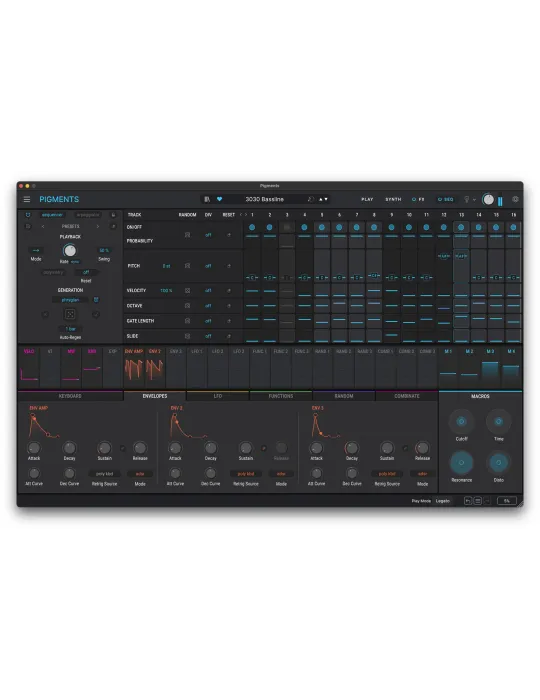Click the scale settings icon beside phrygian
Screen dimensions: 540x700
point(96,300)
